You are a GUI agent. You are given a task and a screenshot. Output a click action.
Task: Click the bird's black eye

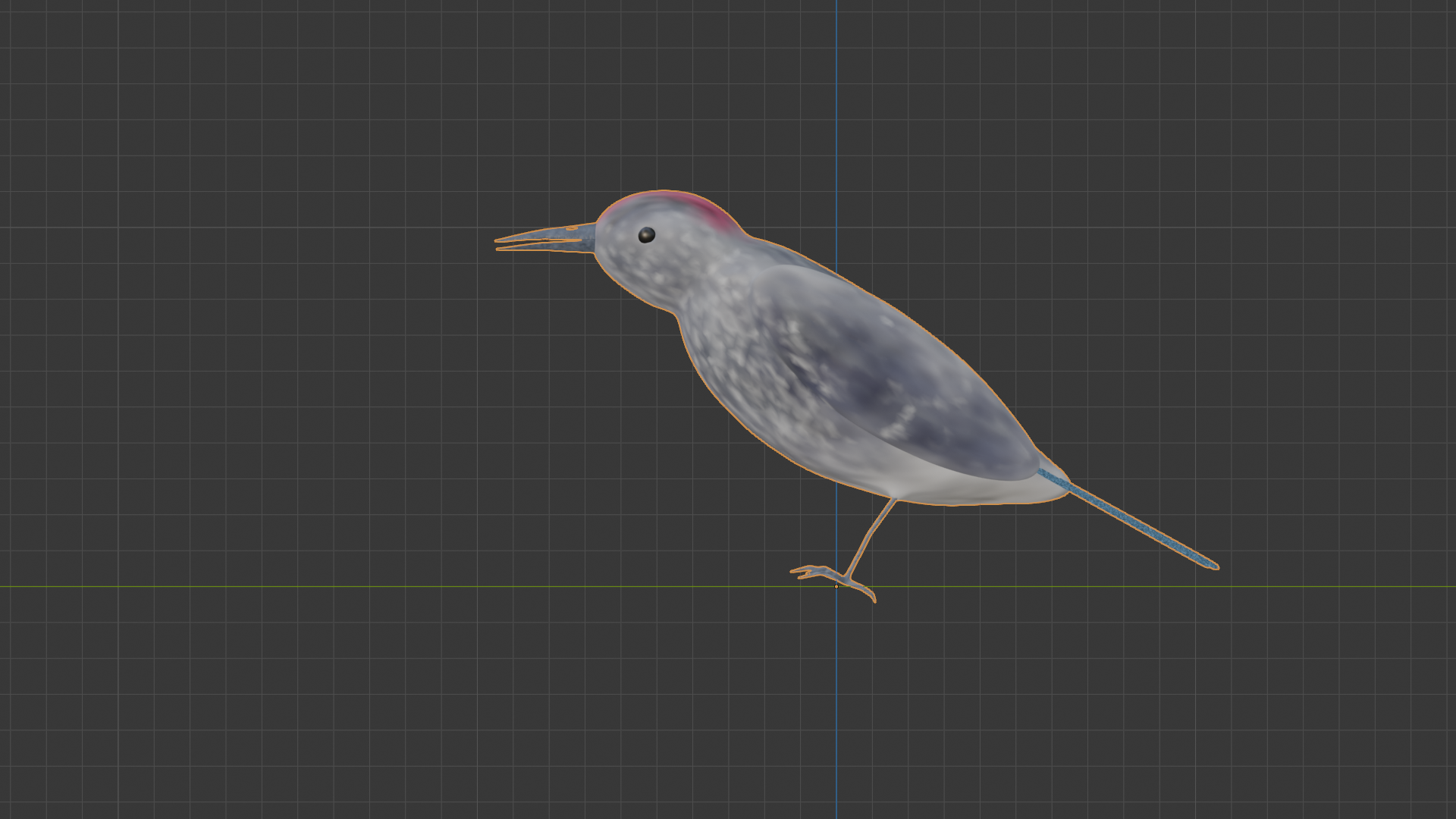(646, 235)
